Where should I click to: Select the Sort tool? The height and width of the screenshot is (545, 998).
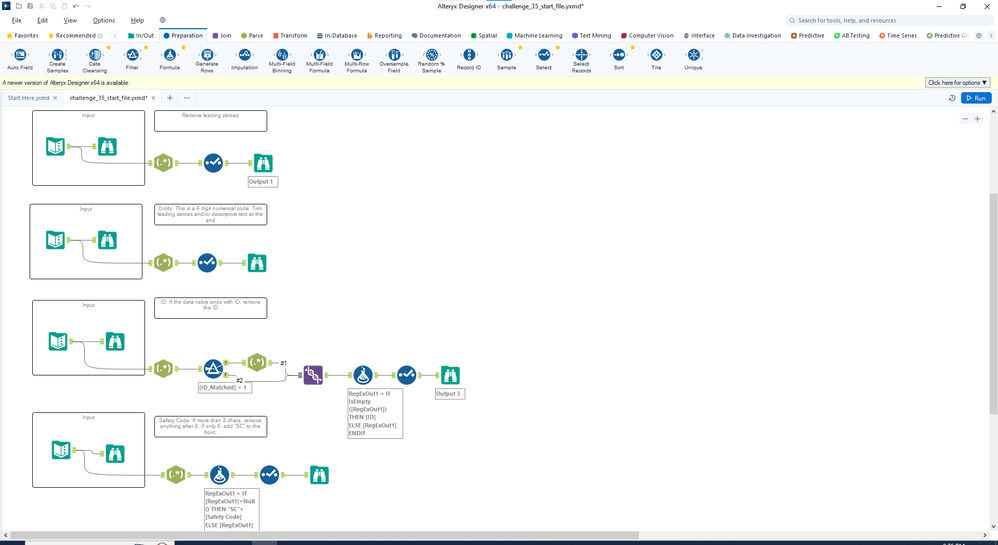click(619, 55)
